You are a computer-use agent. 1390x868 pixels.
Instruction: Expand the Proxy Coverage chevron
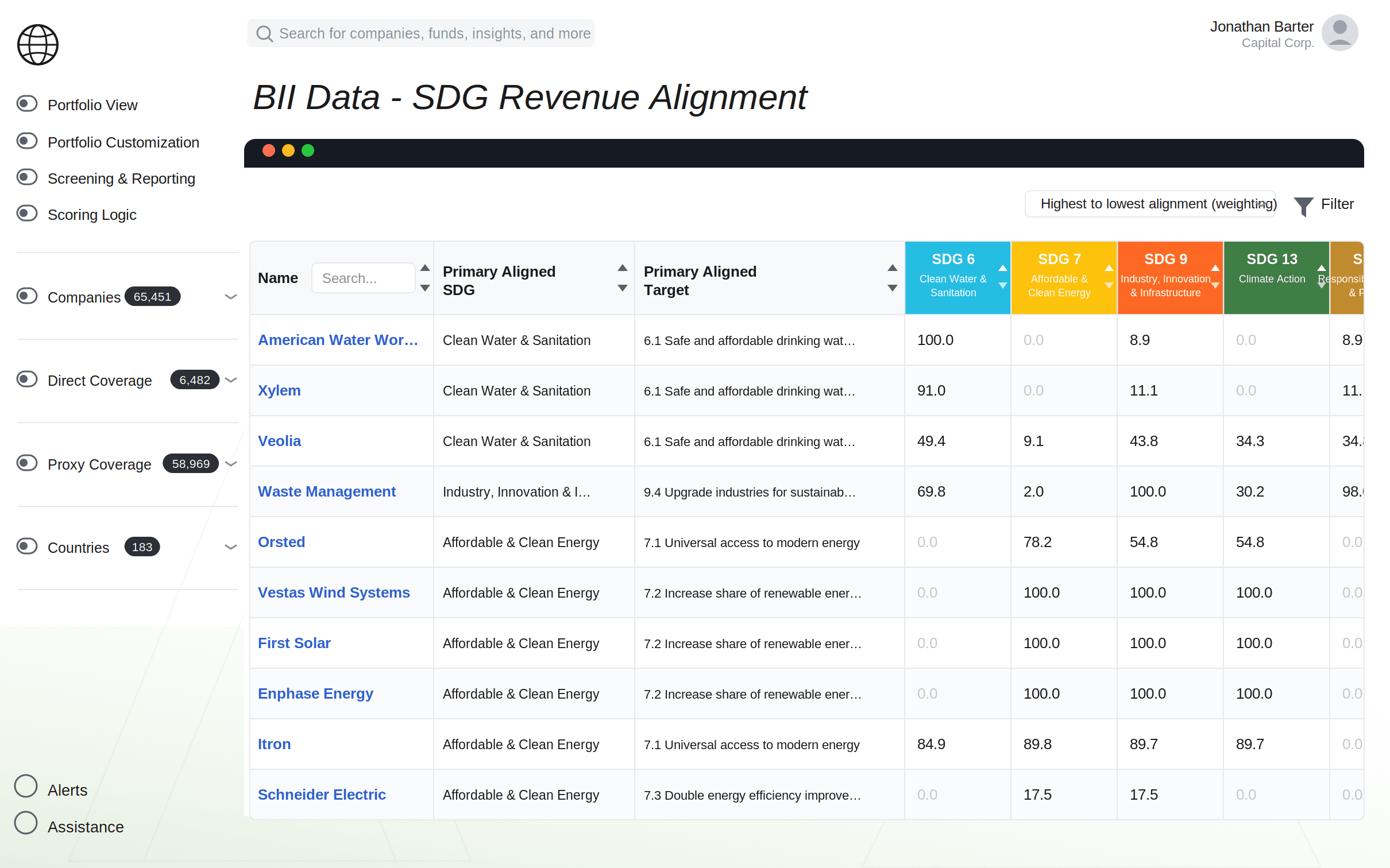231,464
